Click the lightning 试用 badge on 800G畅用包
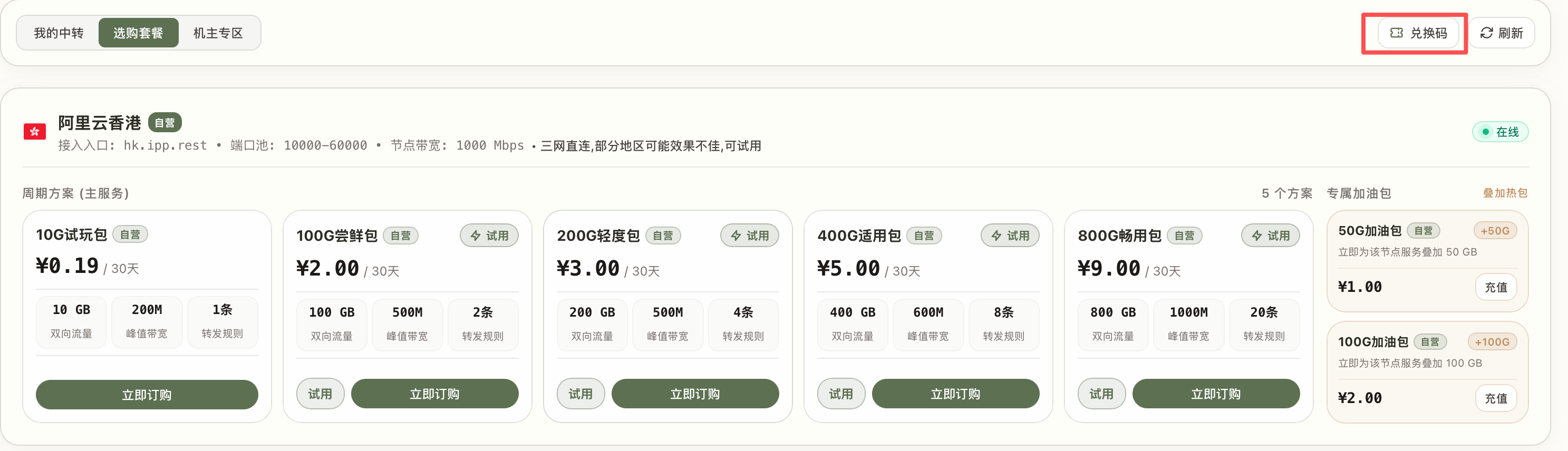The width and height of the screenshot is (1568, 451). (x=1271, y=236)
